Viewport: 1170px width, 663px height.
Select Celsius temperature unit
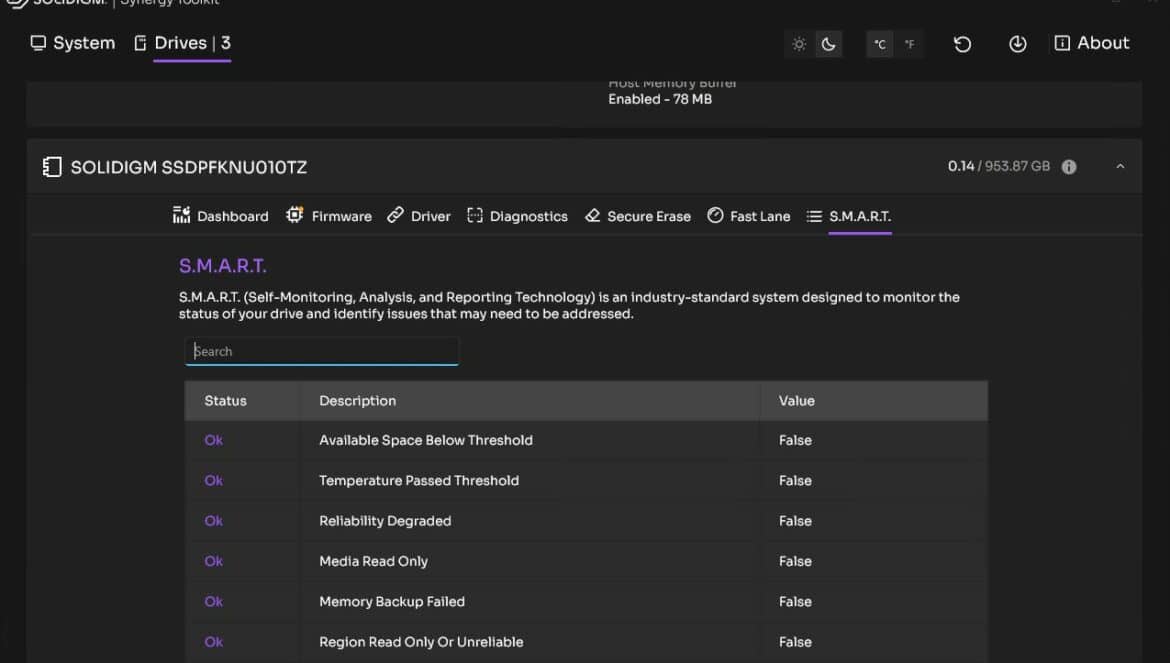pos(880,44)
